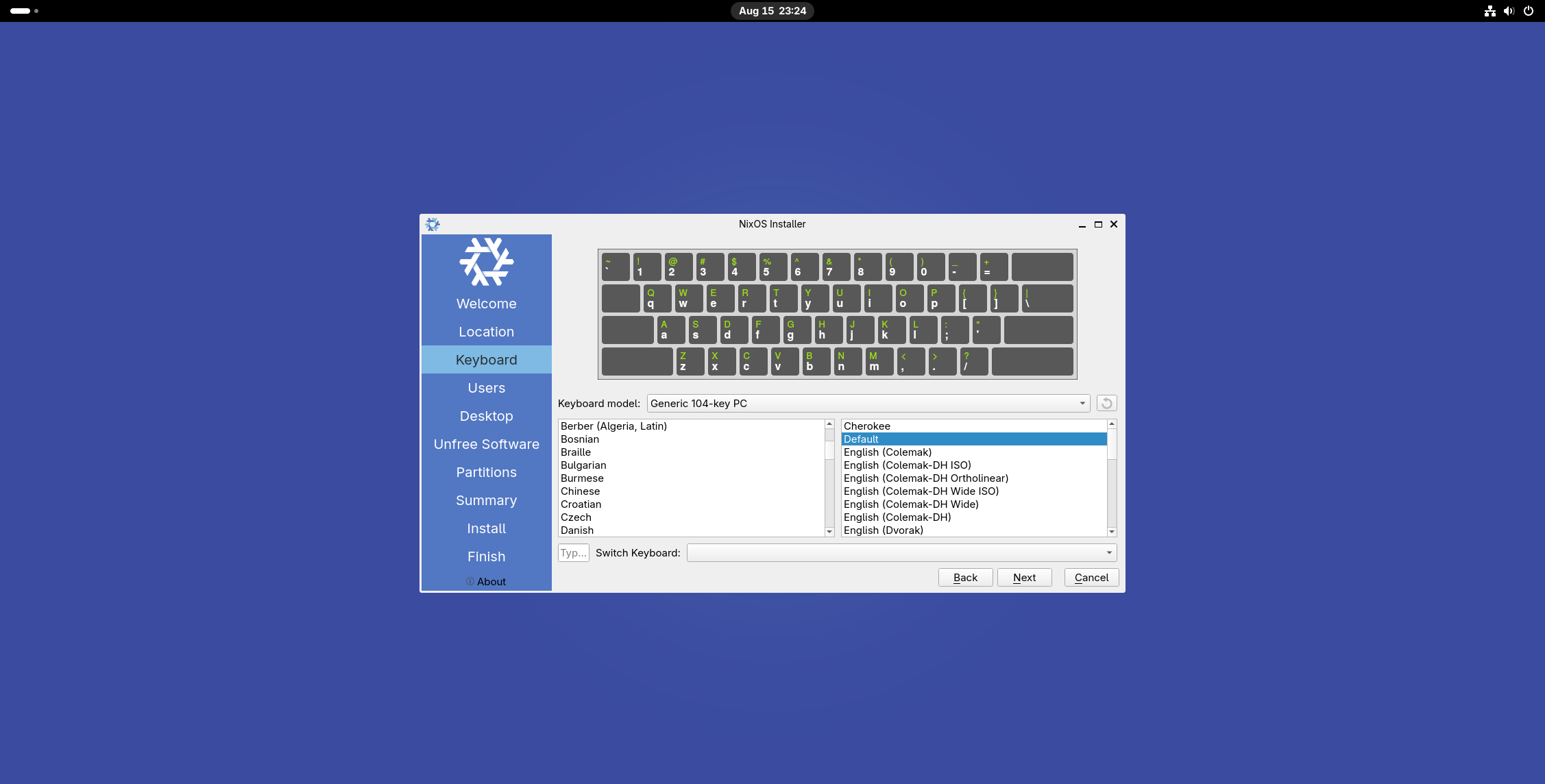Click the About button
The image size is (1545, 784).
coord(486,581)
